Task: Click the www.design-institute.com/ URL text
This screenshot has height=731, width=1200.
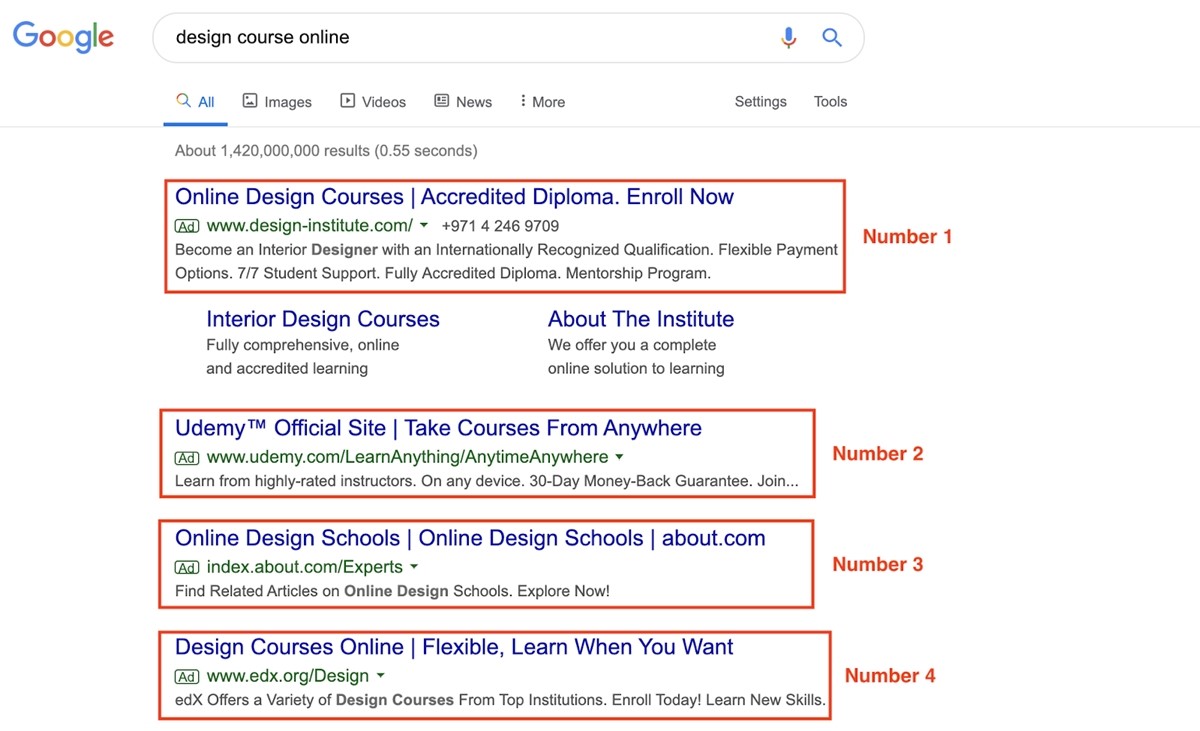Action: click(309, 226)
